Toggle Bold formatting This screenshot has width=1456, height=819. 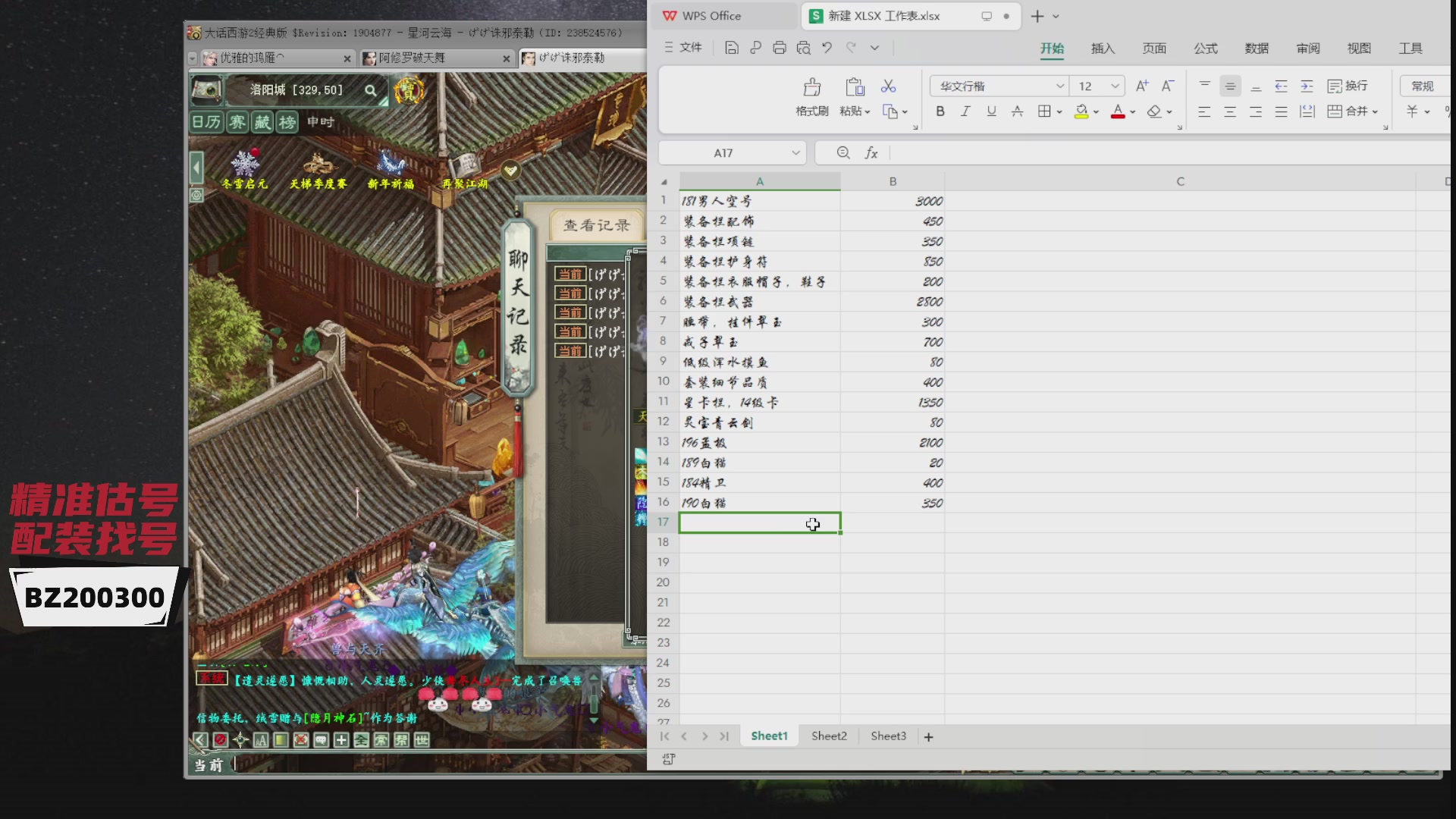pyautogui.click(x=940, y=111)
